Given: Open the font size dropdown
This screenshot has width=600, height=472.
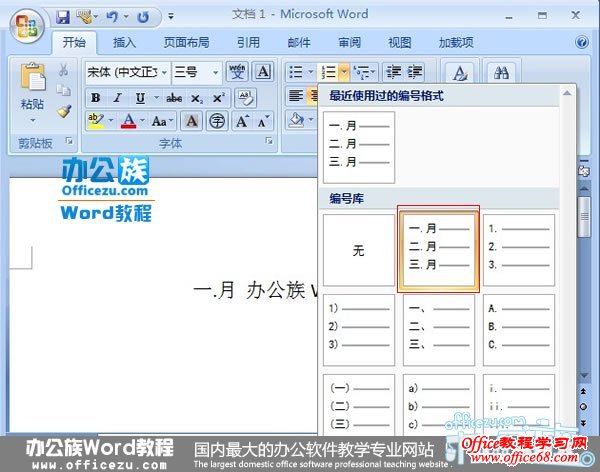Looking at the screenshot, I should click(215, 72).
